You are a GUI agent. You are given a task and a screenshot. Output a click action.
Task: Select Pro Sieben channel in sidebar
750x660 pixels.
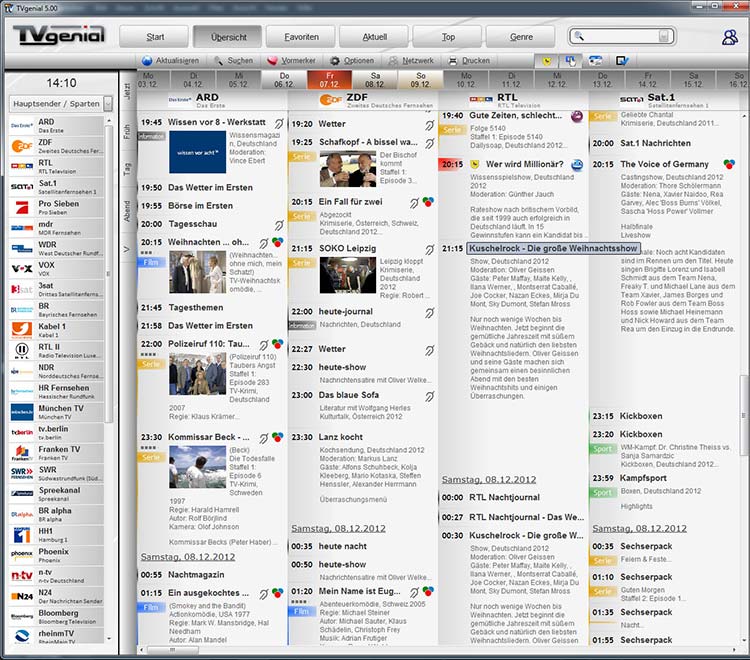56,207
